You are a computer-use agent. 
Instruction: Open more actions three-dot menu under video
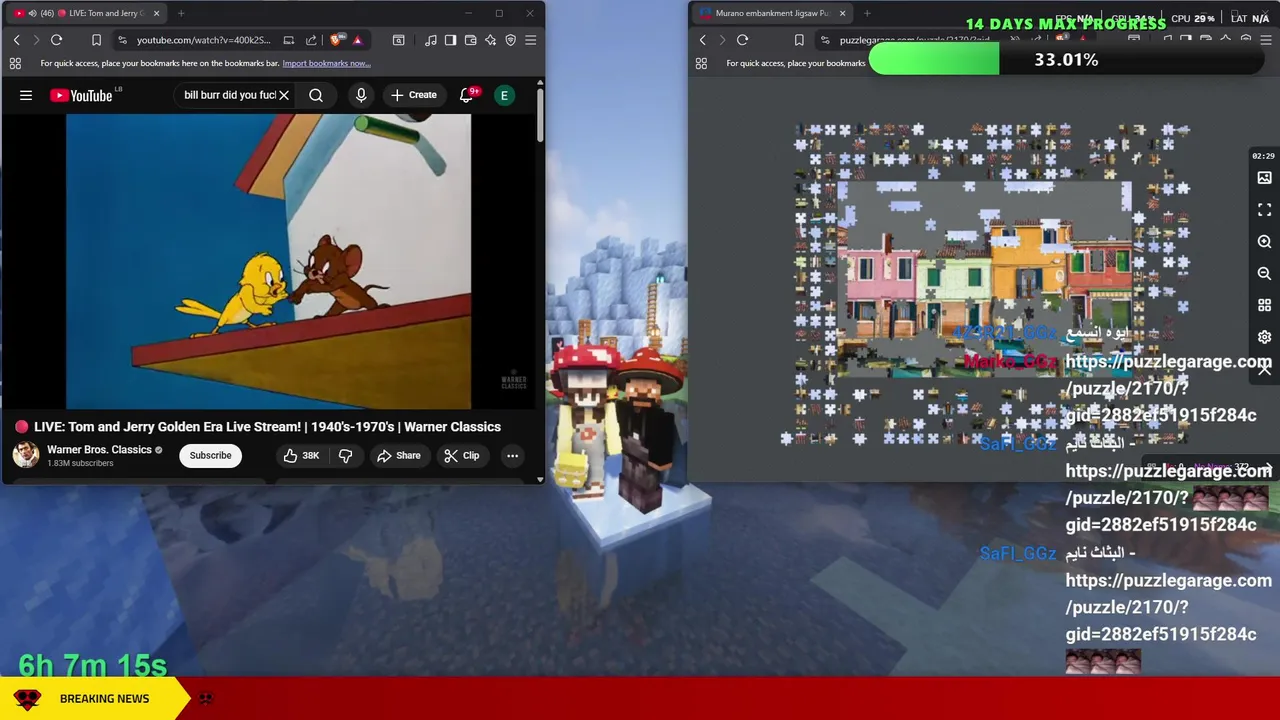512,455
